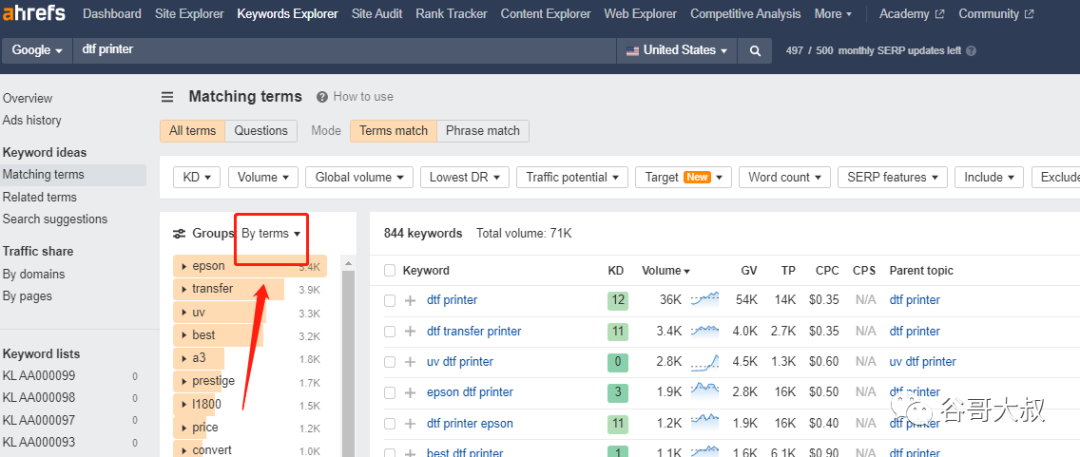Toggle the hamburger sidebar menu icon
Viewport: 1080px width, 457px height.
point(167,97)
